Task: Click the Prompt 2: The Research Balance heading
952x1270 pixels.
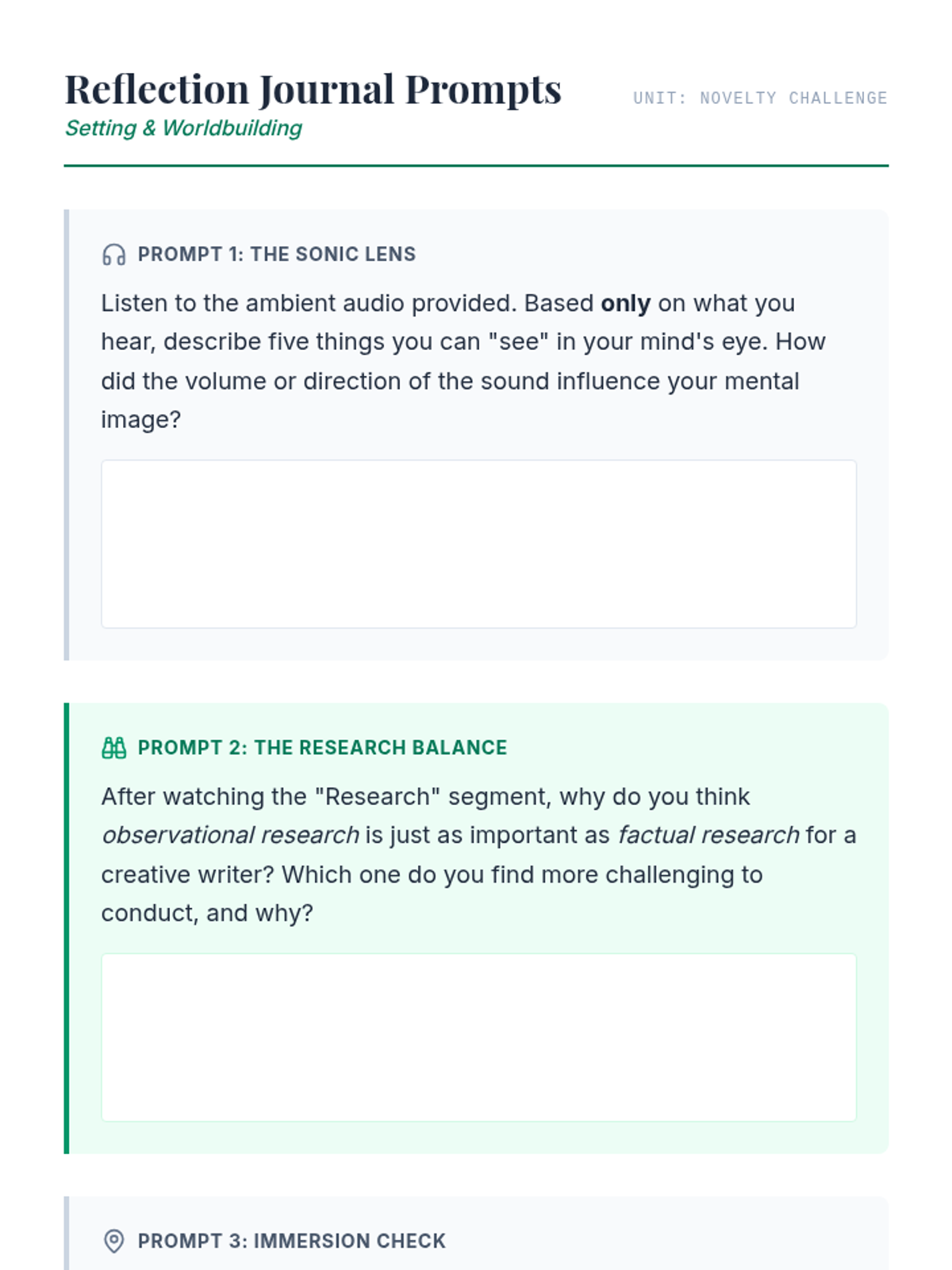Action: (322, 748)
